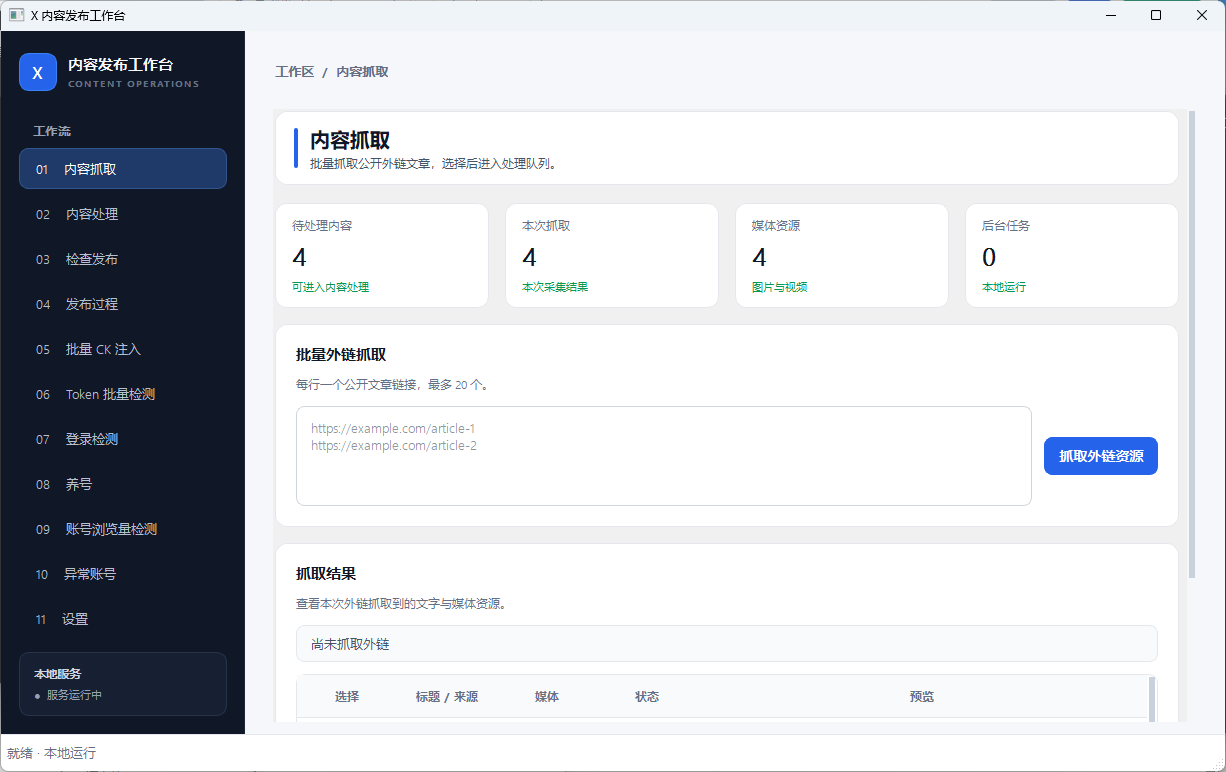The image size is (1226, 772).
Task: Click the window title bar app icon
Action: pos(16,15)
